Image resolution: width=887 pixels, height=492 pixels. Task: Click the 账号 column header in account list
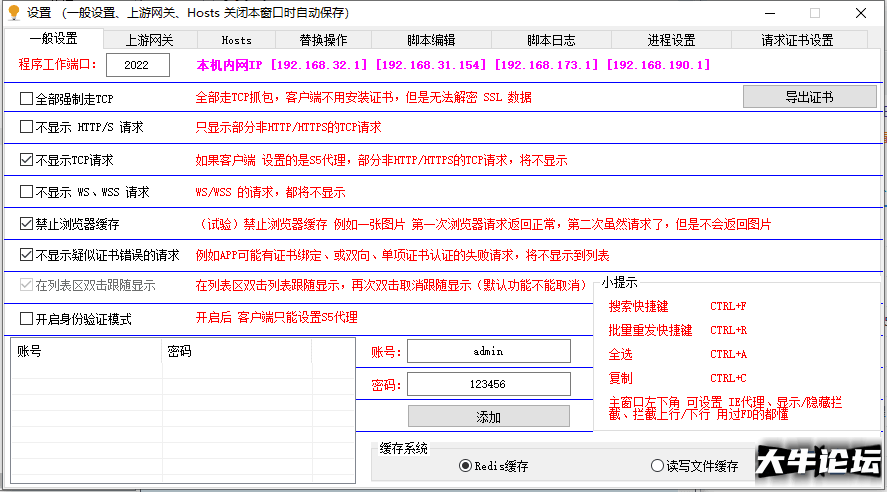87,351
